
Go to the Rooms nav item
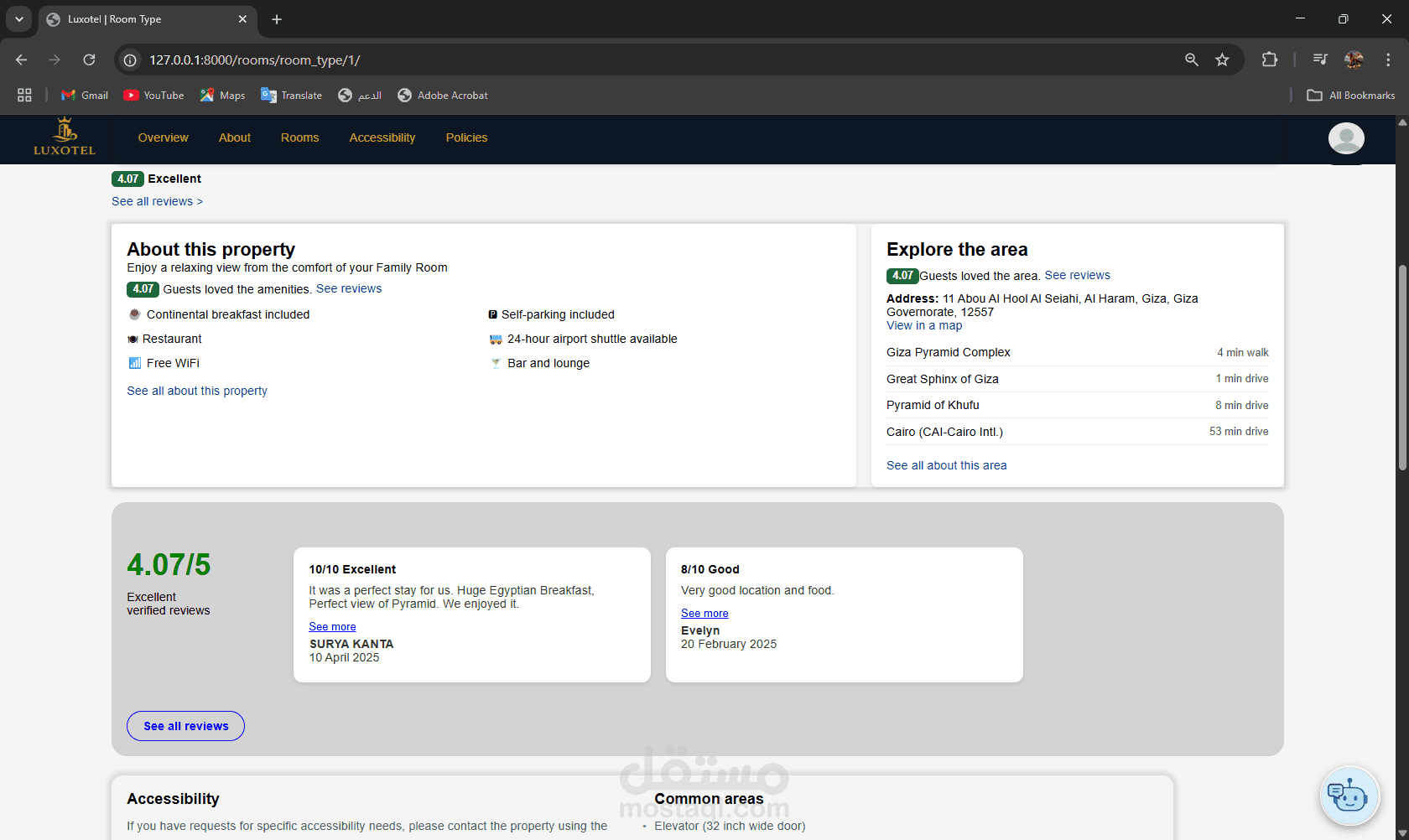(x=299, y=138)
